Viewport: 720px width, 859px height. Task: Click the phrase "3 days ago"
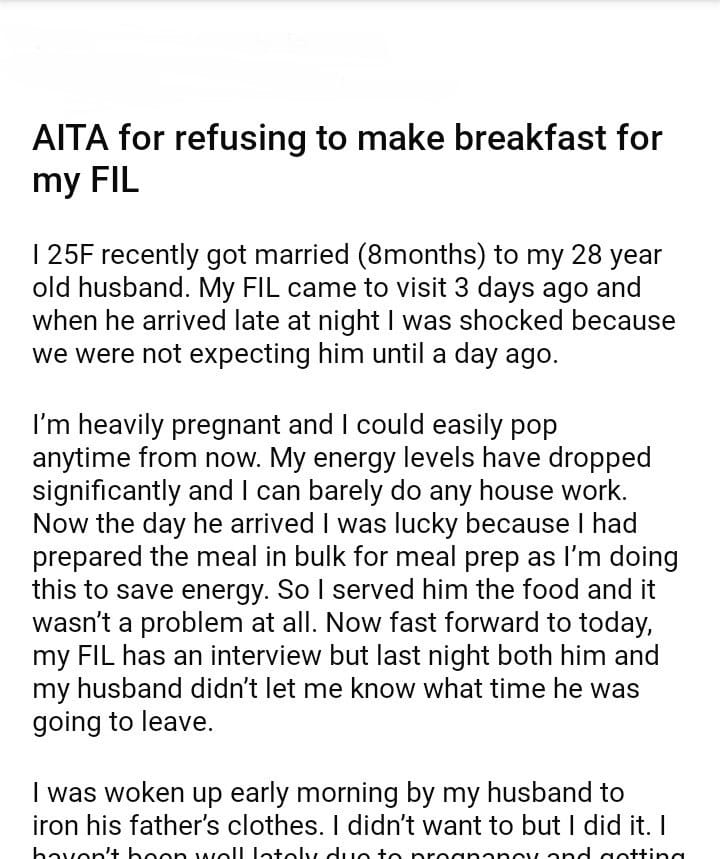[x=471, y=288]
